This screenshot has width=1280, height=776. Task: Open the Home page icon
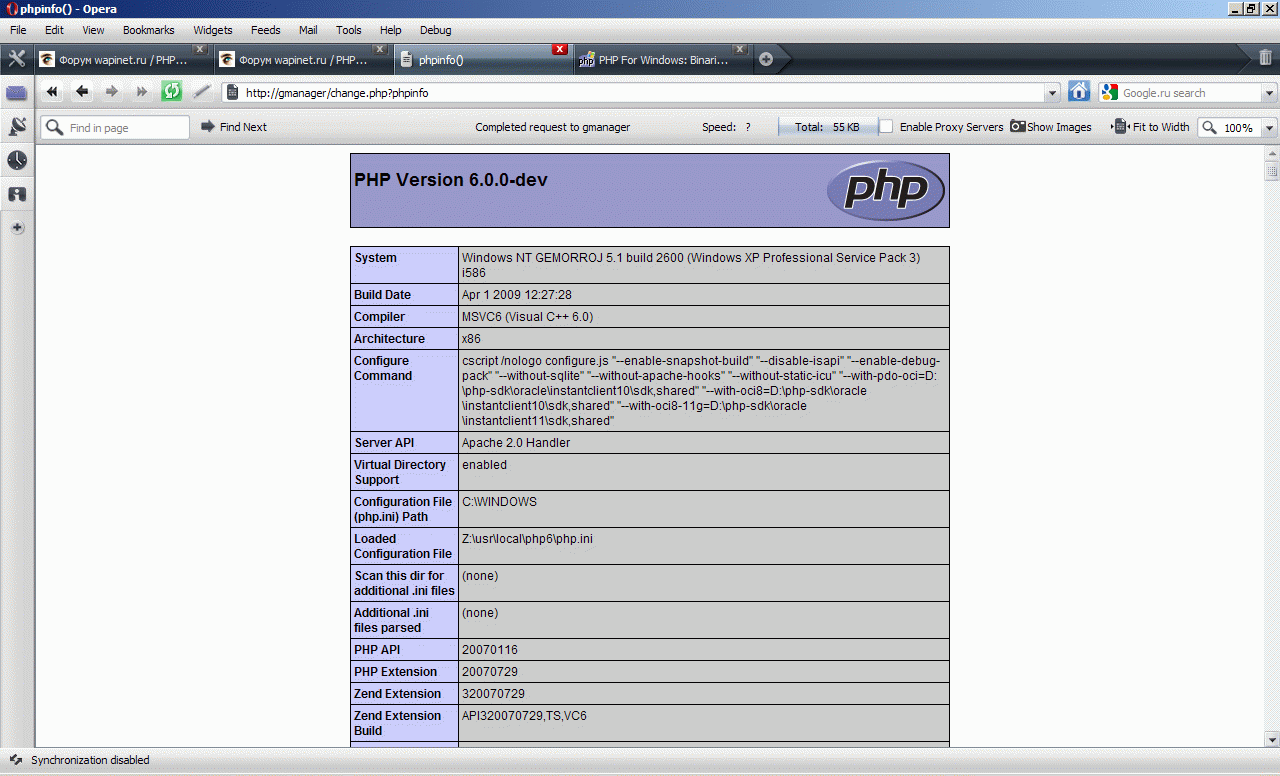[1079, 92]
